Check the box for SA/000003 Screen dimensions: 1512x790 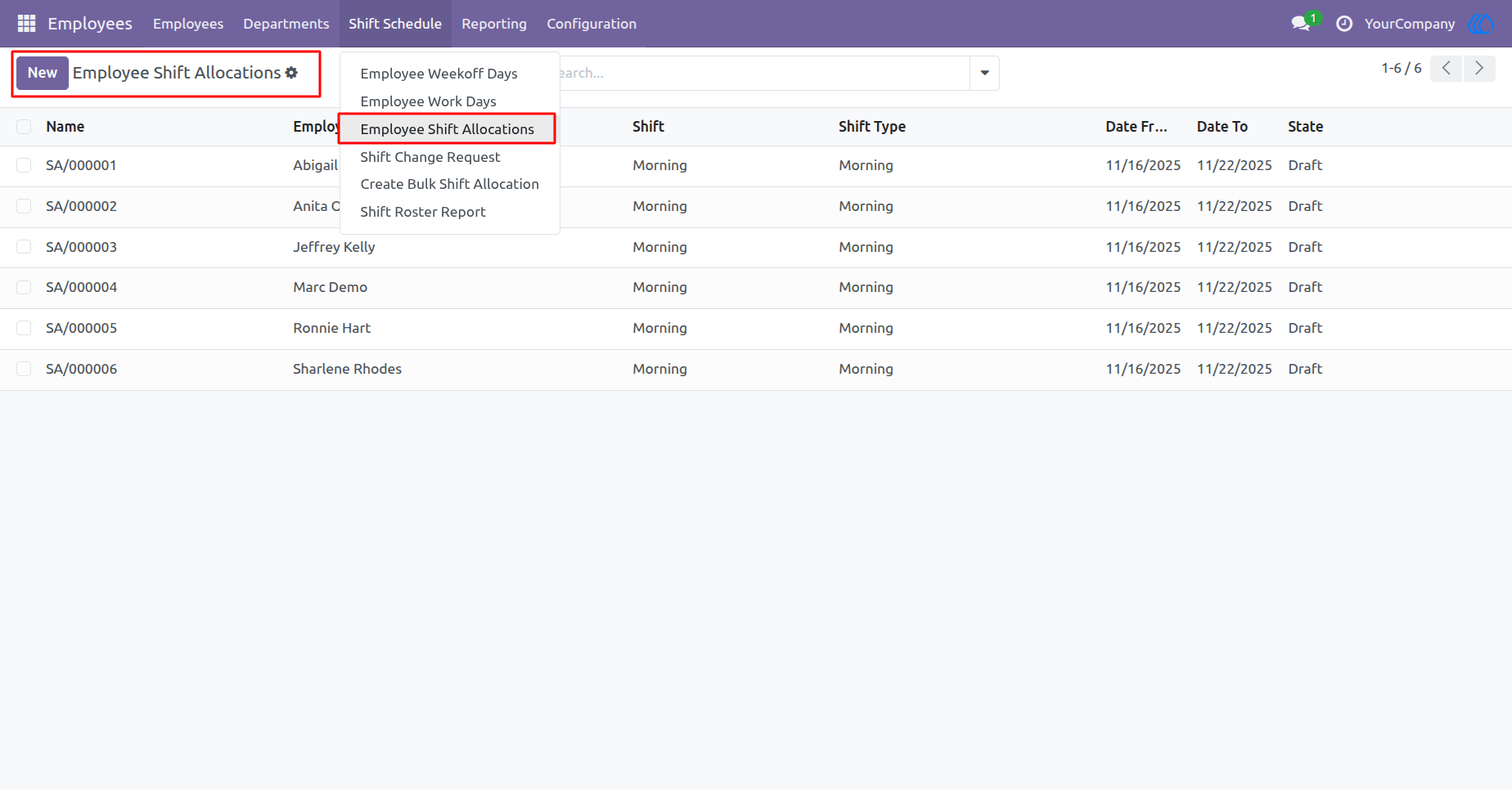coord(24,247)
